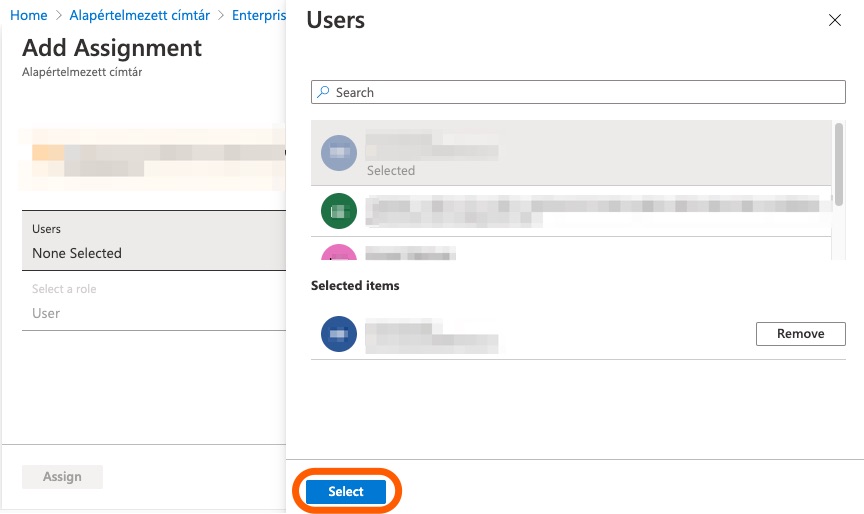Click the chevron after Alapértelmezett címtár breadcrumb
The width and height of the screenshot is (864, 514).
tap(221, 16)
